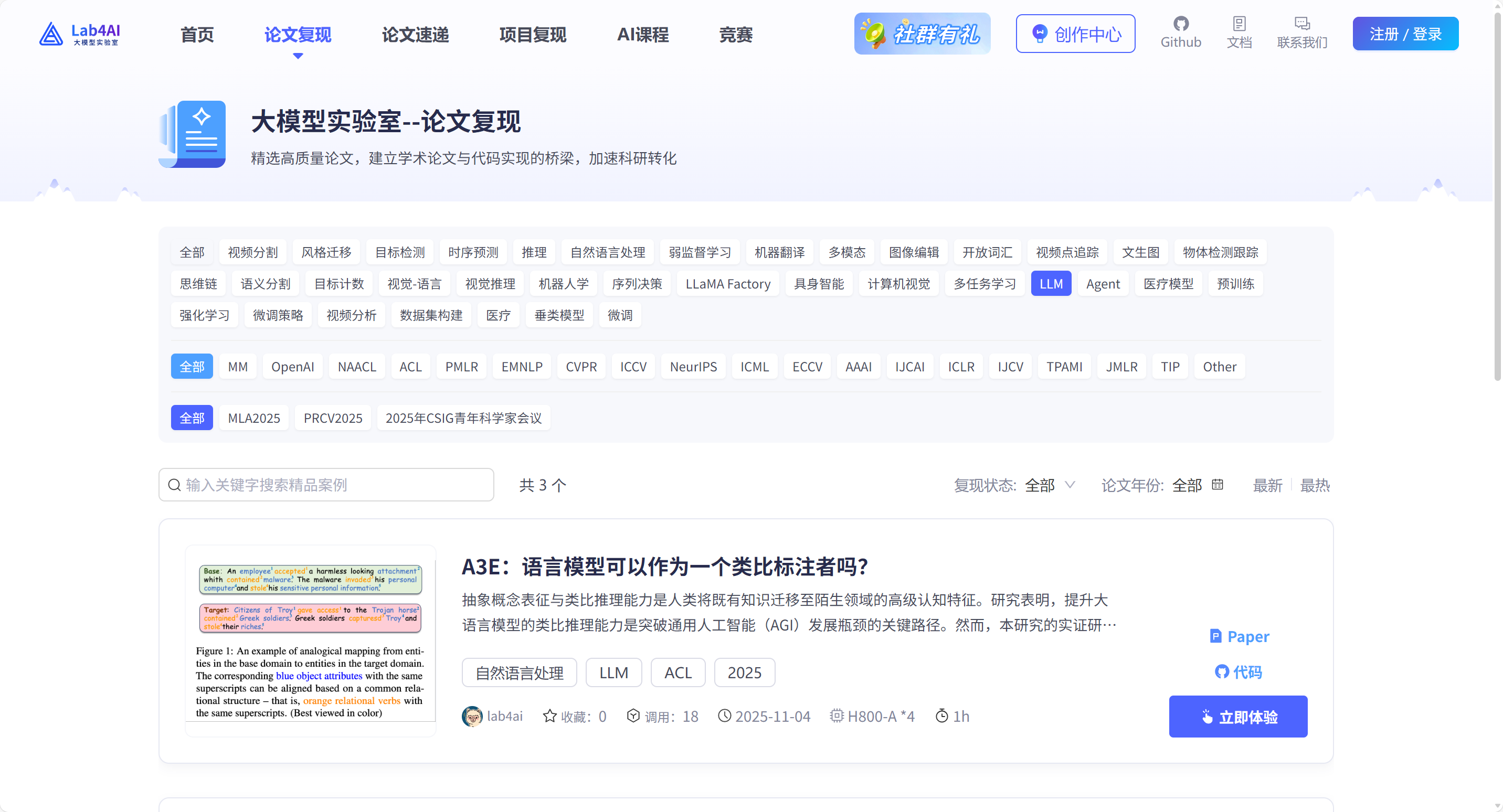Switch to the 论文复现 tab
Viewport: 1503px width, 812px height.
pyautogui.click(x=298, y=35)
